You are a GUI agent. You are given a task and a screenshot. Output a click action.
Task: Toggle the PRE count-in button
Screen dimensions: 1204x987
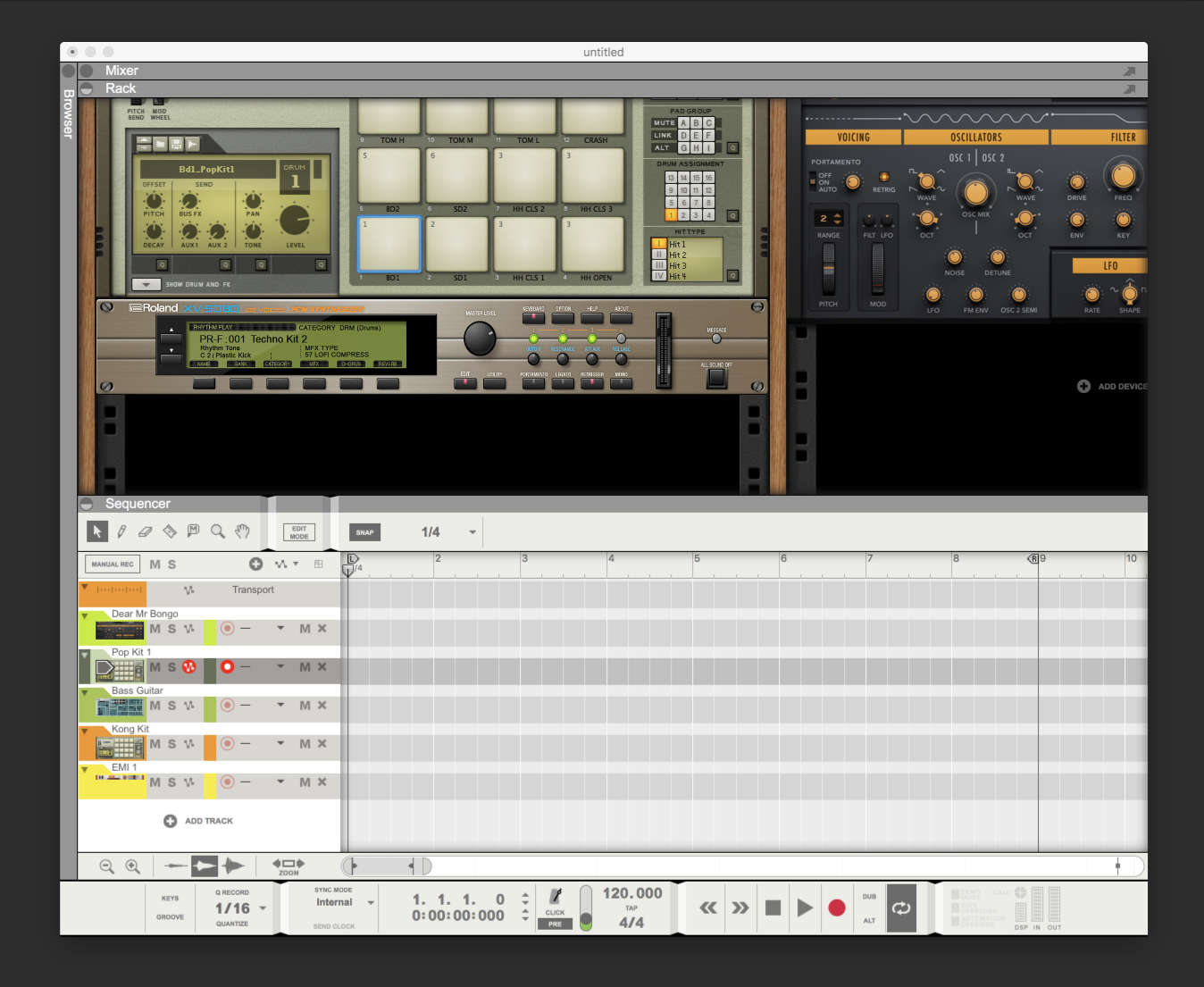[555, 924]
